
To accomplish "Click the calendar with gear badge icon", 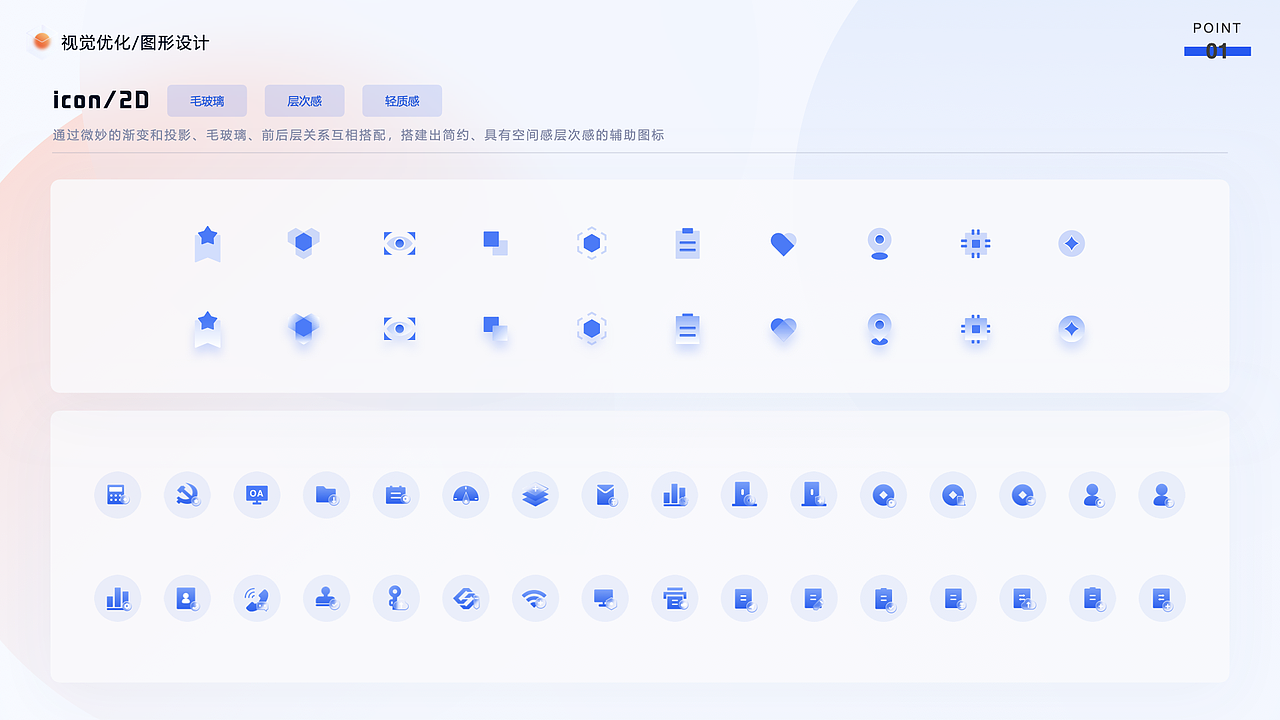I will click(x=396, y=494).
